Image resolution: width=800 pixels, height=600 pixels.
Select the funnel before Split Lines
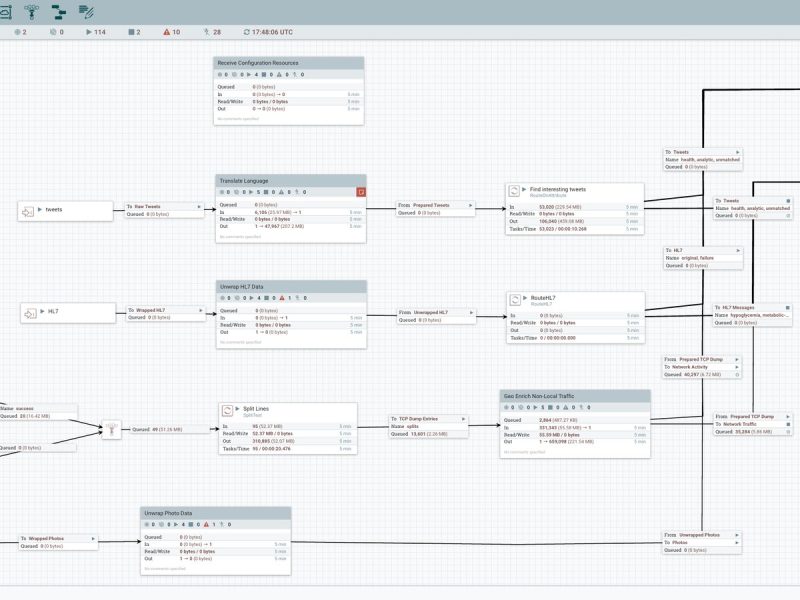click(112, 430)
